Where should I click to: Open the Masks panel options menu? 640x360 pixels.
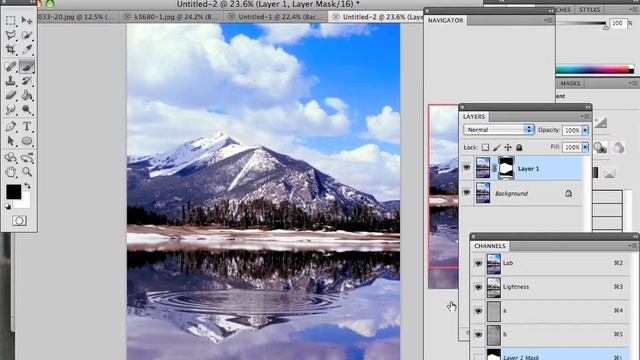point(633,83)
